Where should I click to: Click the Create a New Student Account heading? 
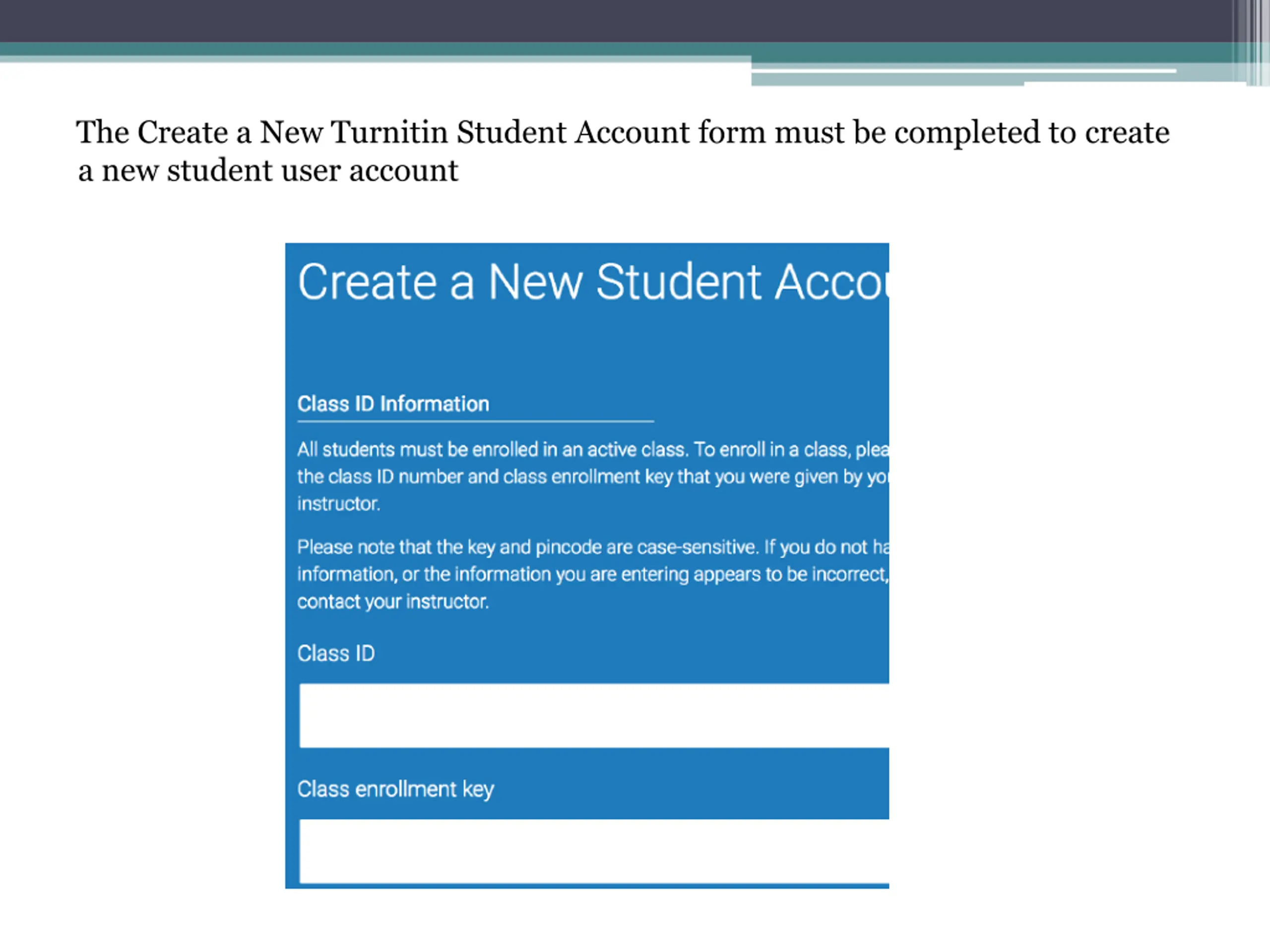593,282
